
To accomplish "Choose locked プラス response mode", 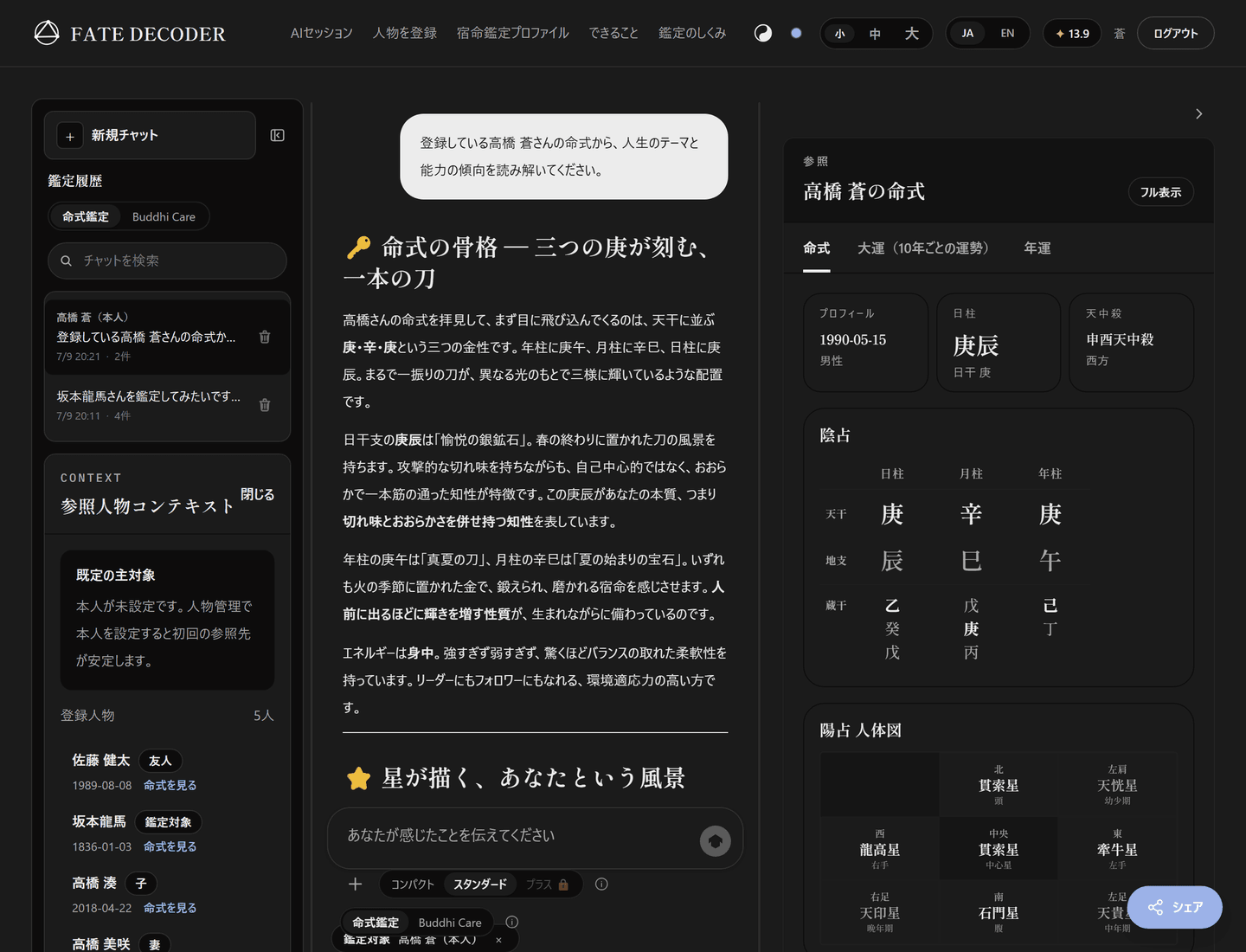I will pyautogui.click(x=547, y=884).
